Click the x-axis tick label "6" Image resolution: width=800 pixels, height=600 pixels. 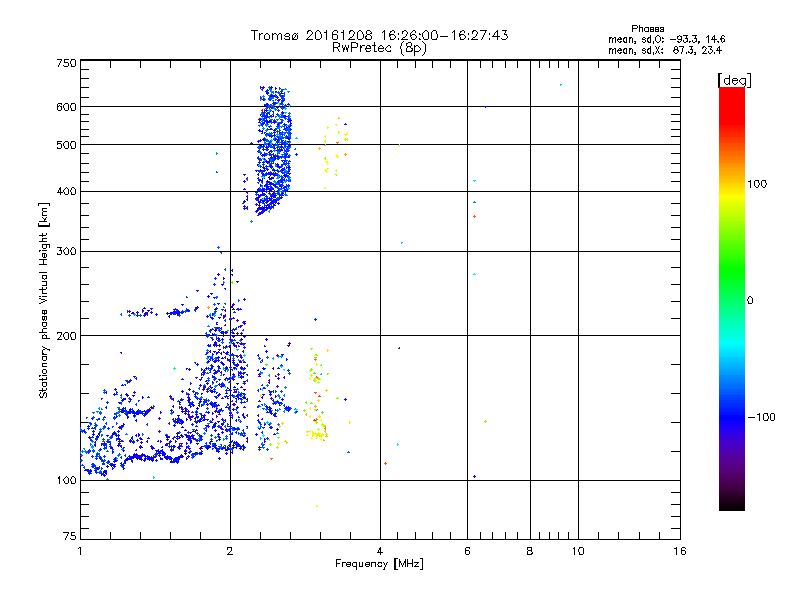coord(467,551)
